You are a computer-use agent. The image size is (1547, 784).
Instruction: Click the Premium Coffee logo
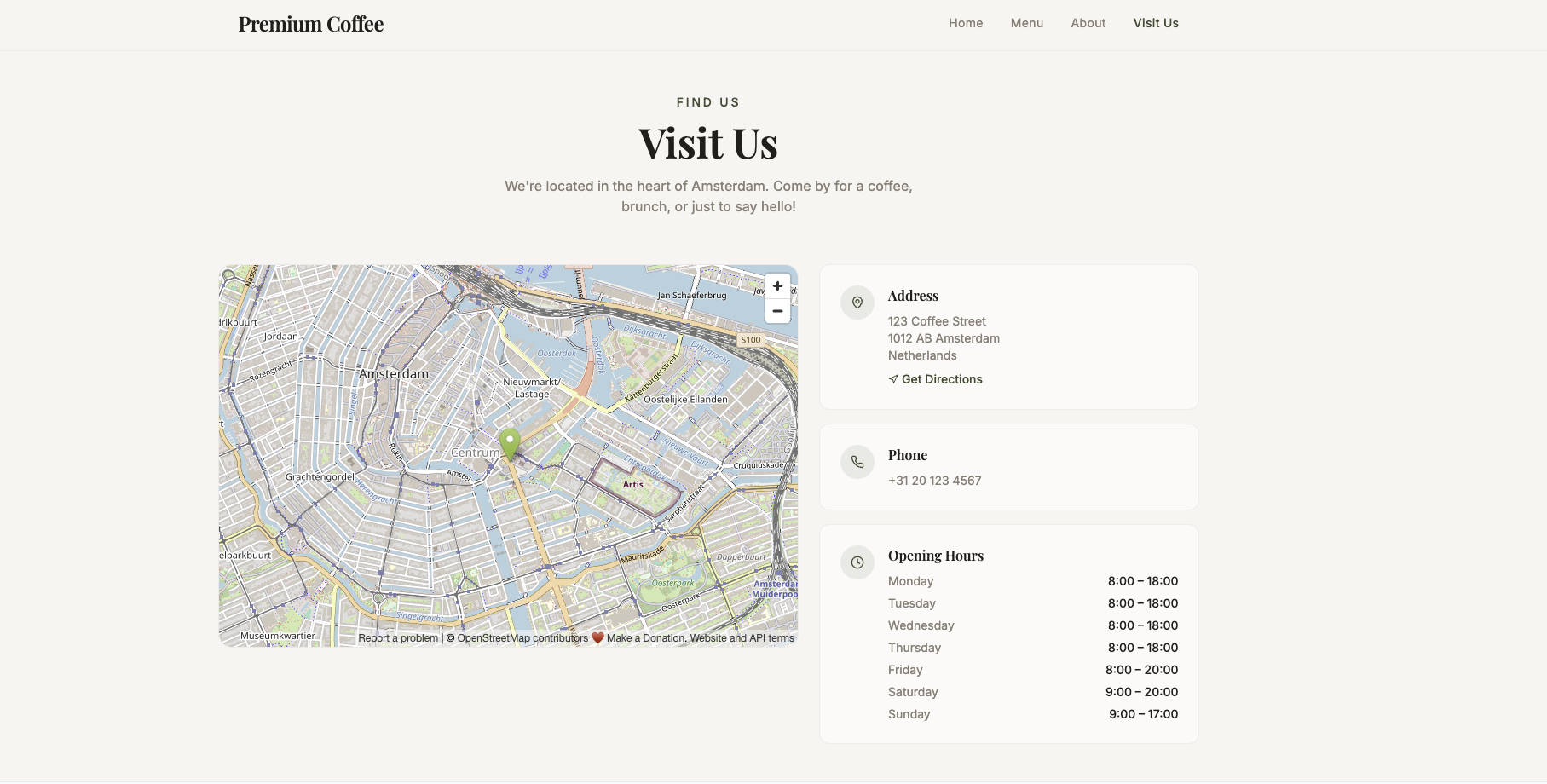pyautogui.click(x=310, y=23)
